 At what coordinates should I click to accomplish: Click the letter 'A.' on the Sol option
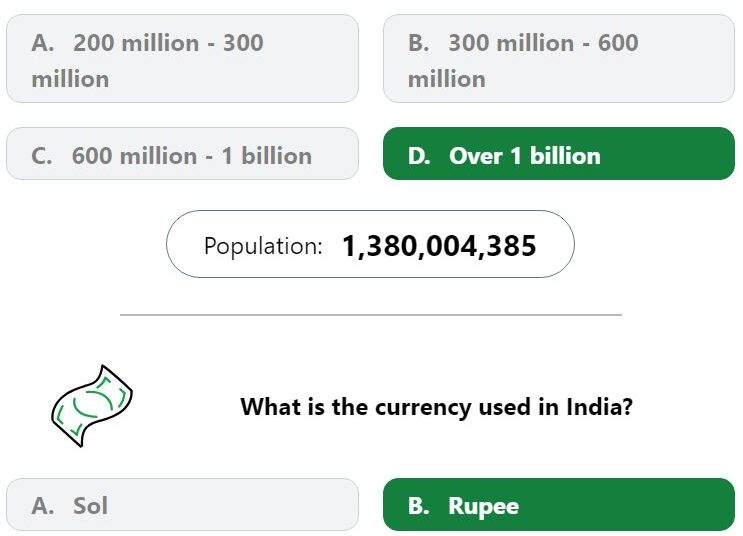pos(43,506)
